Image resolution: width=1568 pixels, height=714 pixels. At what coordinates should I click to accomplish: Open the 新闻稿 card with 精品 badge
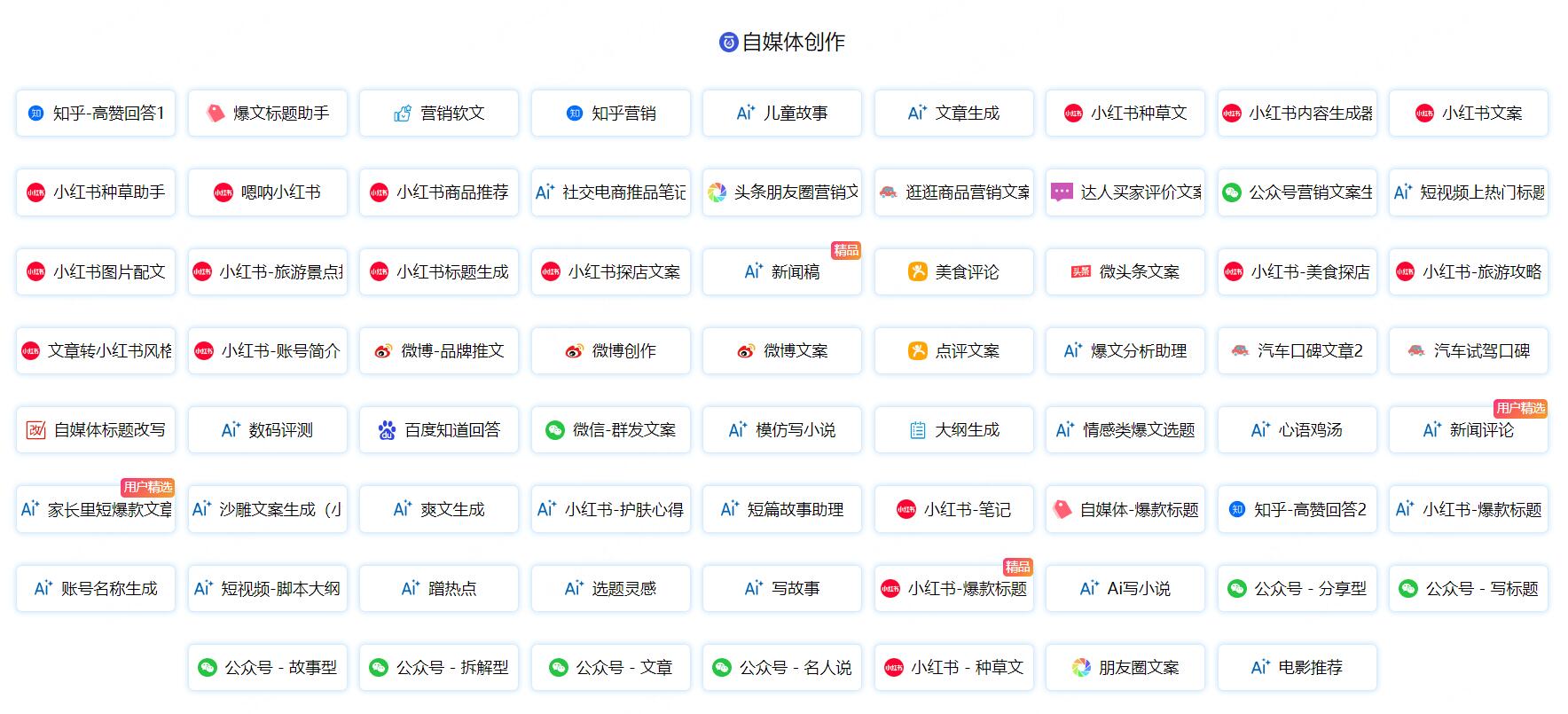(782, 271)
